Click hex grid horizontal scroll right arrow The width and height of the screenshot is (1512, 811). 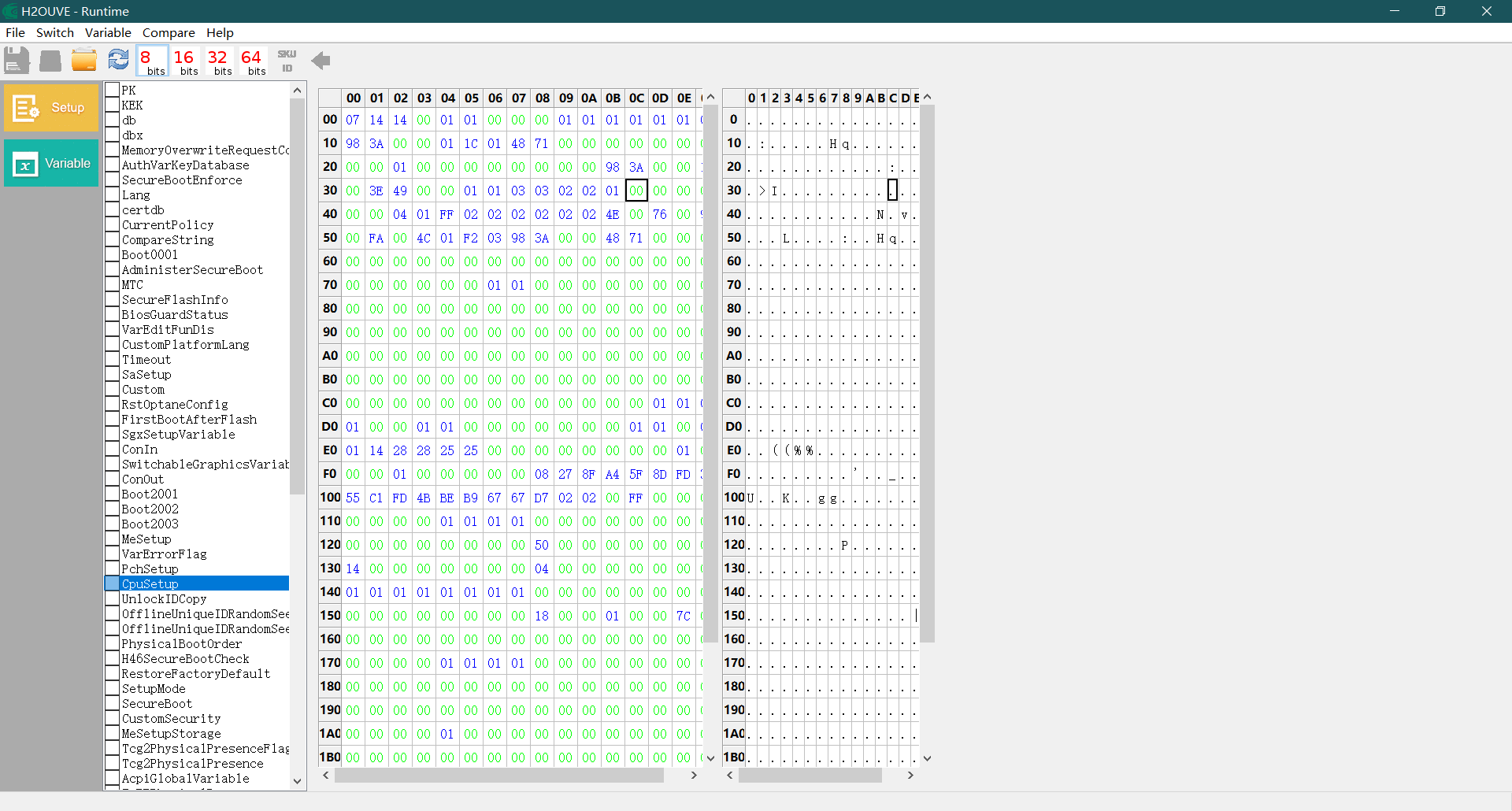pos(694,776)
